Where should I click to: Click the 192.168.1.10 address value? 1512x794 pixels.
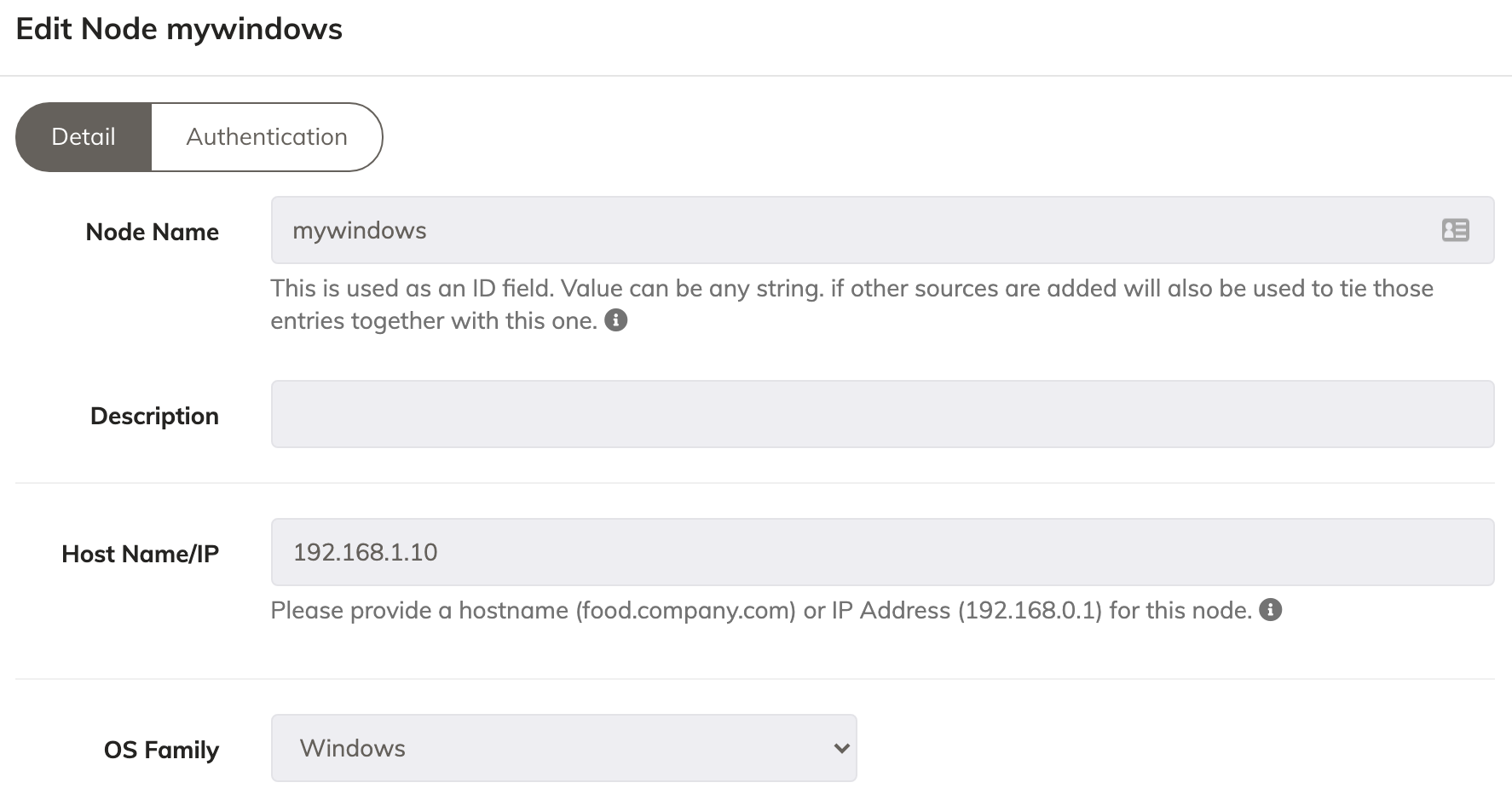365,552
